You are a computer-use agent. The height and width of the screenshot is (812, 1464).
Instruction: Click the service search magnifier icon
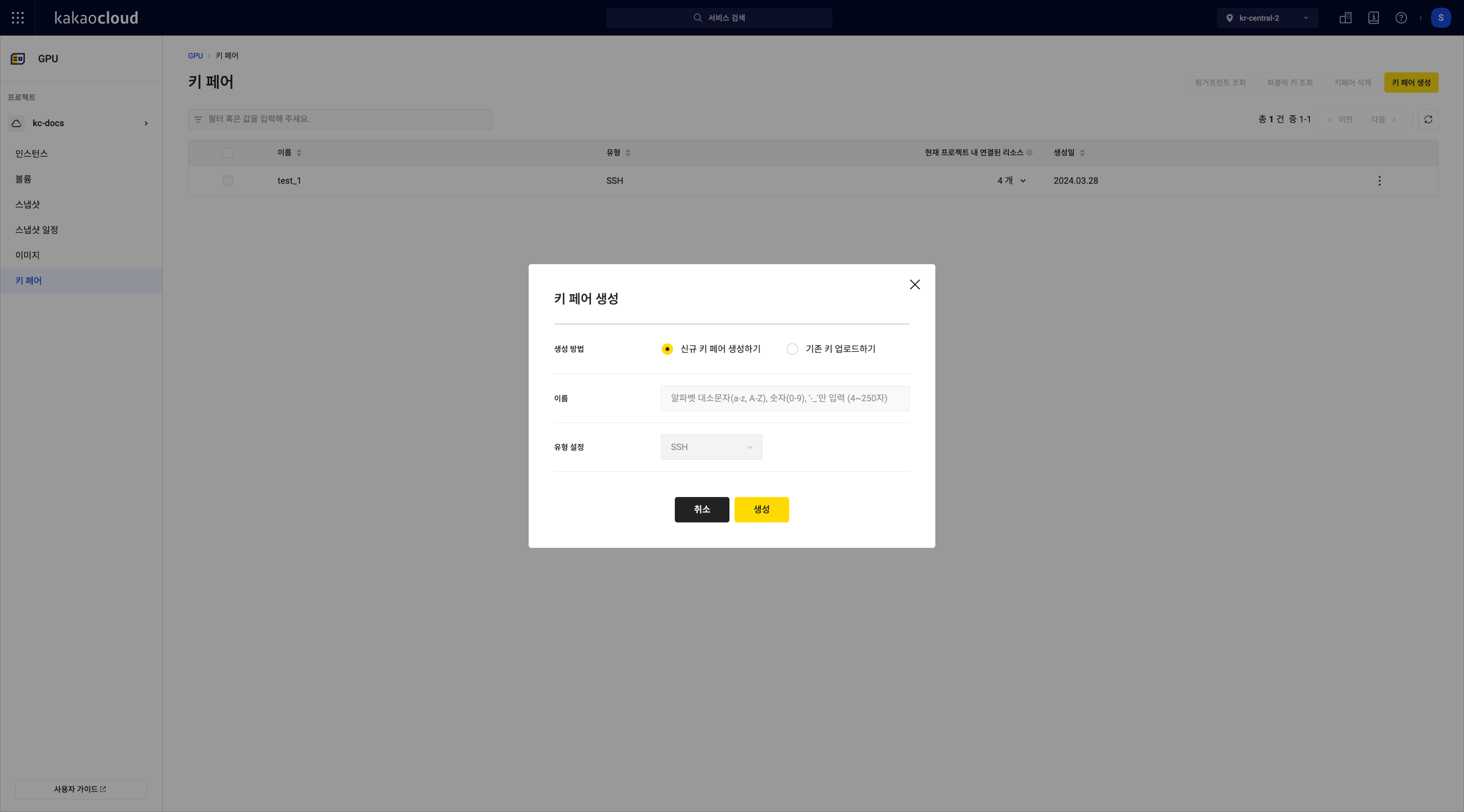tap(698, 18)
